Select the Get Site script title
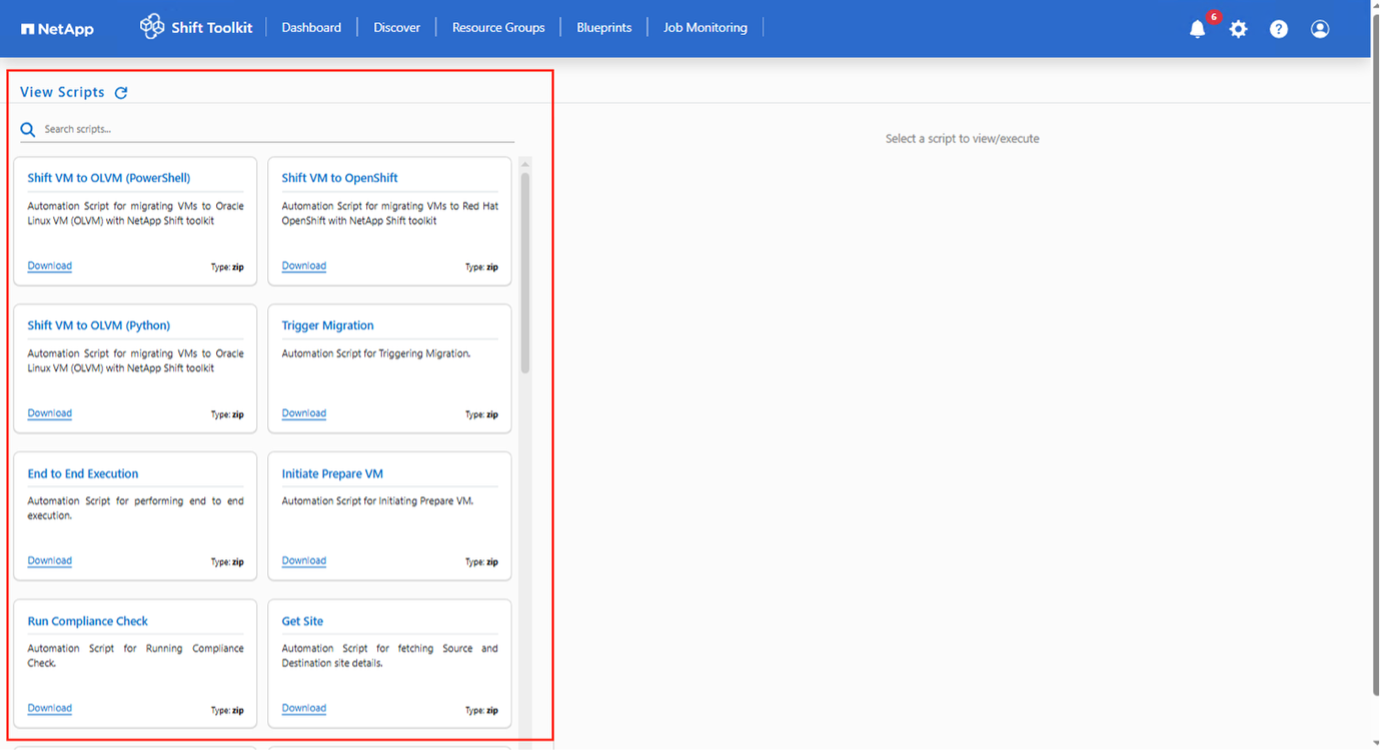 tap(304, 623)
